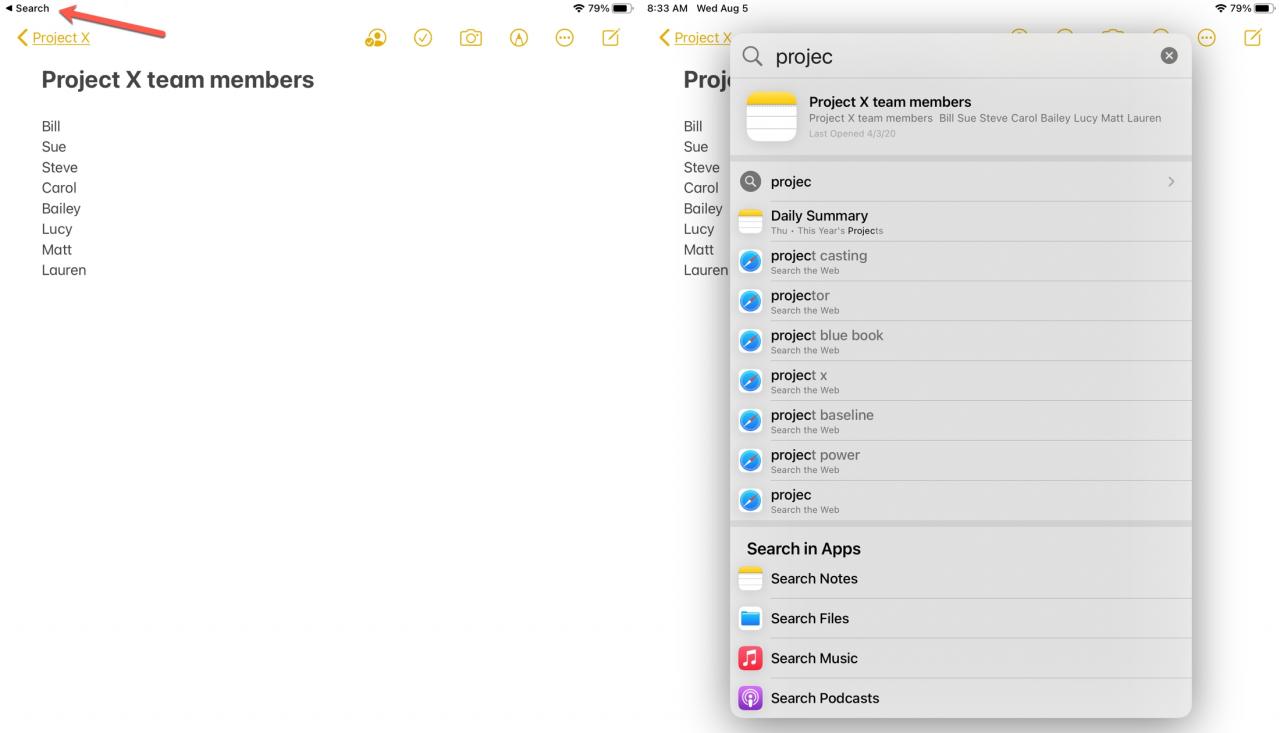Tap Search Notes in Search in Apps
The height and width of the screenshot is (733, 1280).
(x=961, y=579)
